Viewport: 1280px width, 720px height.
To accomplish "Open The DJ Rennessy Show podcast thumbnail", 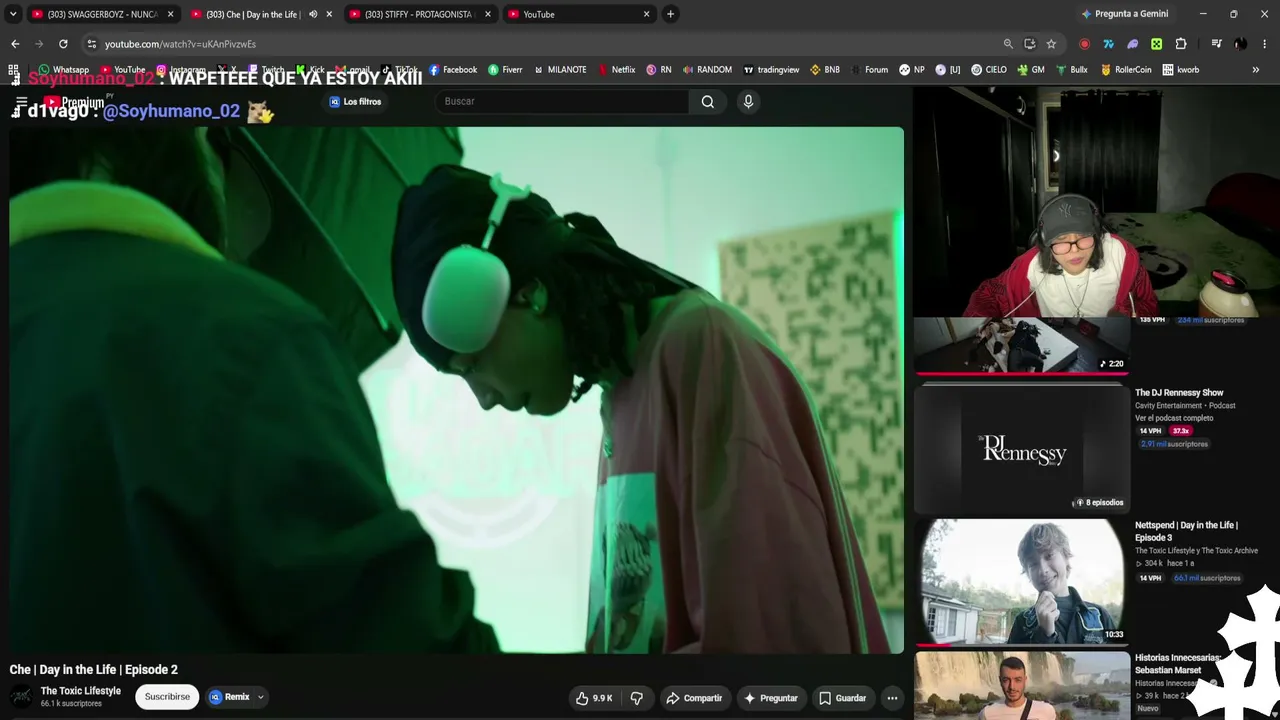I will click(1022, 450).
